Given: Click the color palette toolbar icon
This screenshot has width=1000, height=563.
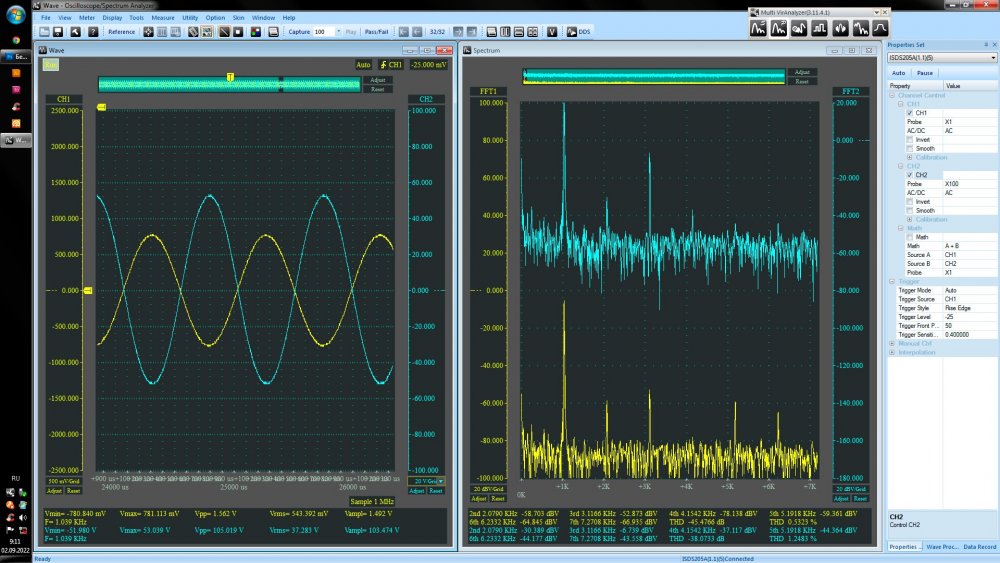Looking at the screenshot, I should coord(256,32).
